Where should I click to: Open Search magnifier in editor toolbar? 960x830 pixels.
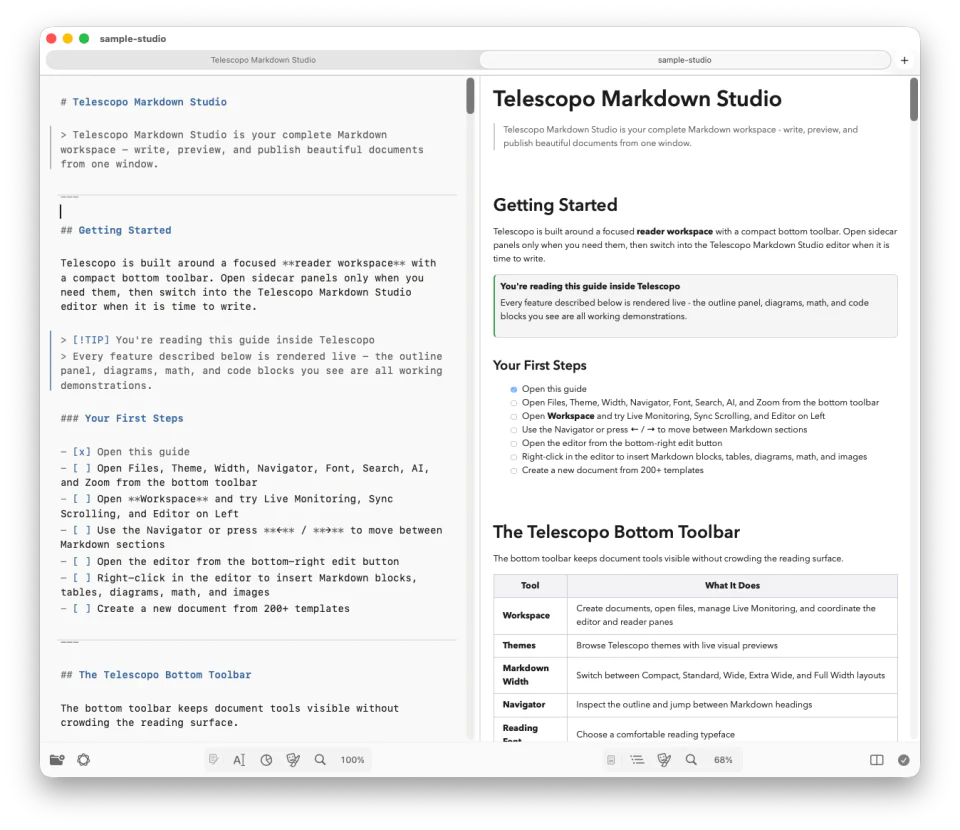click(320, 760)
